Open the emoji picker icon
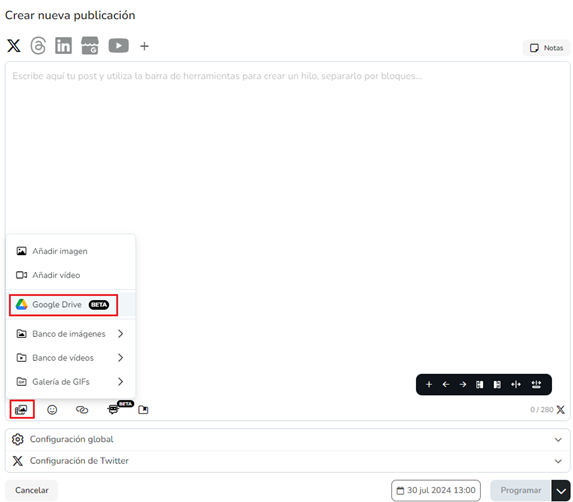Image resolution: width=573 pixels, height=502 pixels. click(x=52, y=410)
